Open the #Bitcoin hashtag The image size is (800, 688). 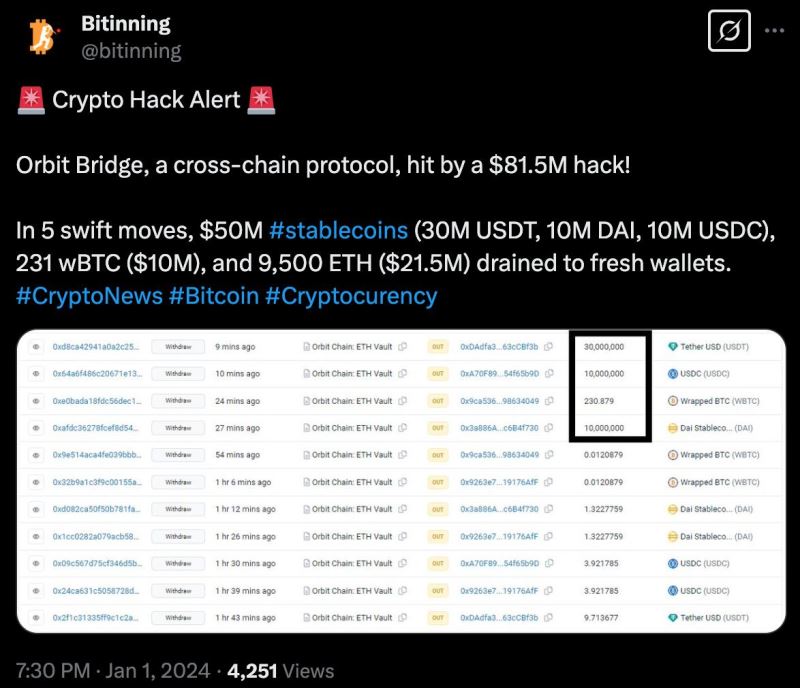(x=210, y=296)
